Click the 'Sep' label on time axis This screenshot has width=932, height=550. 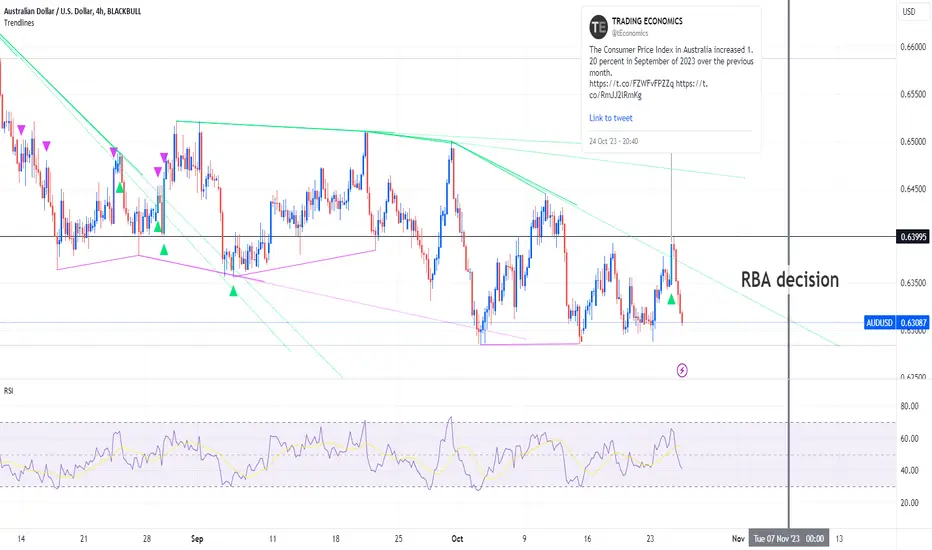[x=197, y=539]
